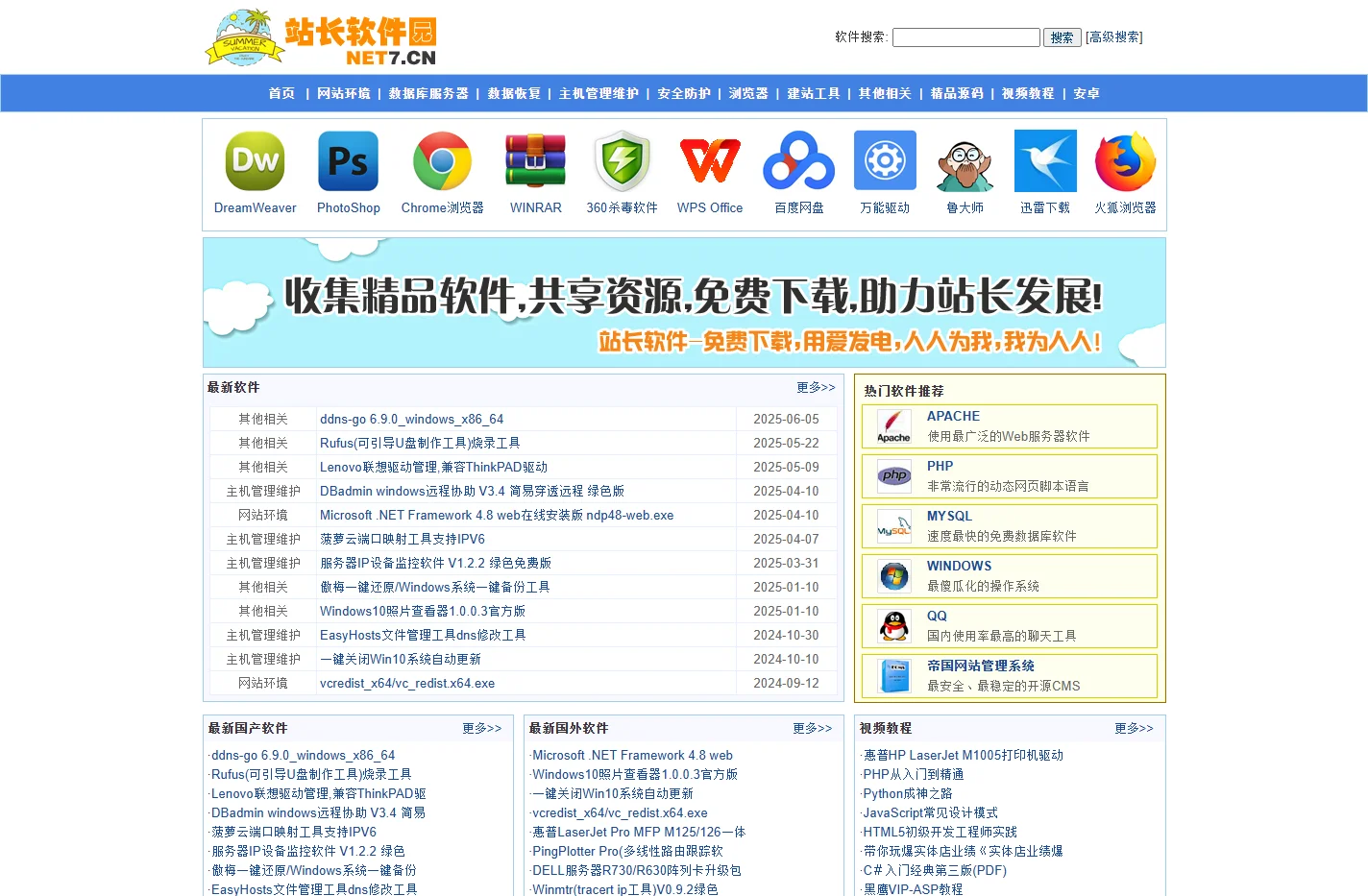
Task: Click the 搜索 button
Action: [x=1063, y=37]
